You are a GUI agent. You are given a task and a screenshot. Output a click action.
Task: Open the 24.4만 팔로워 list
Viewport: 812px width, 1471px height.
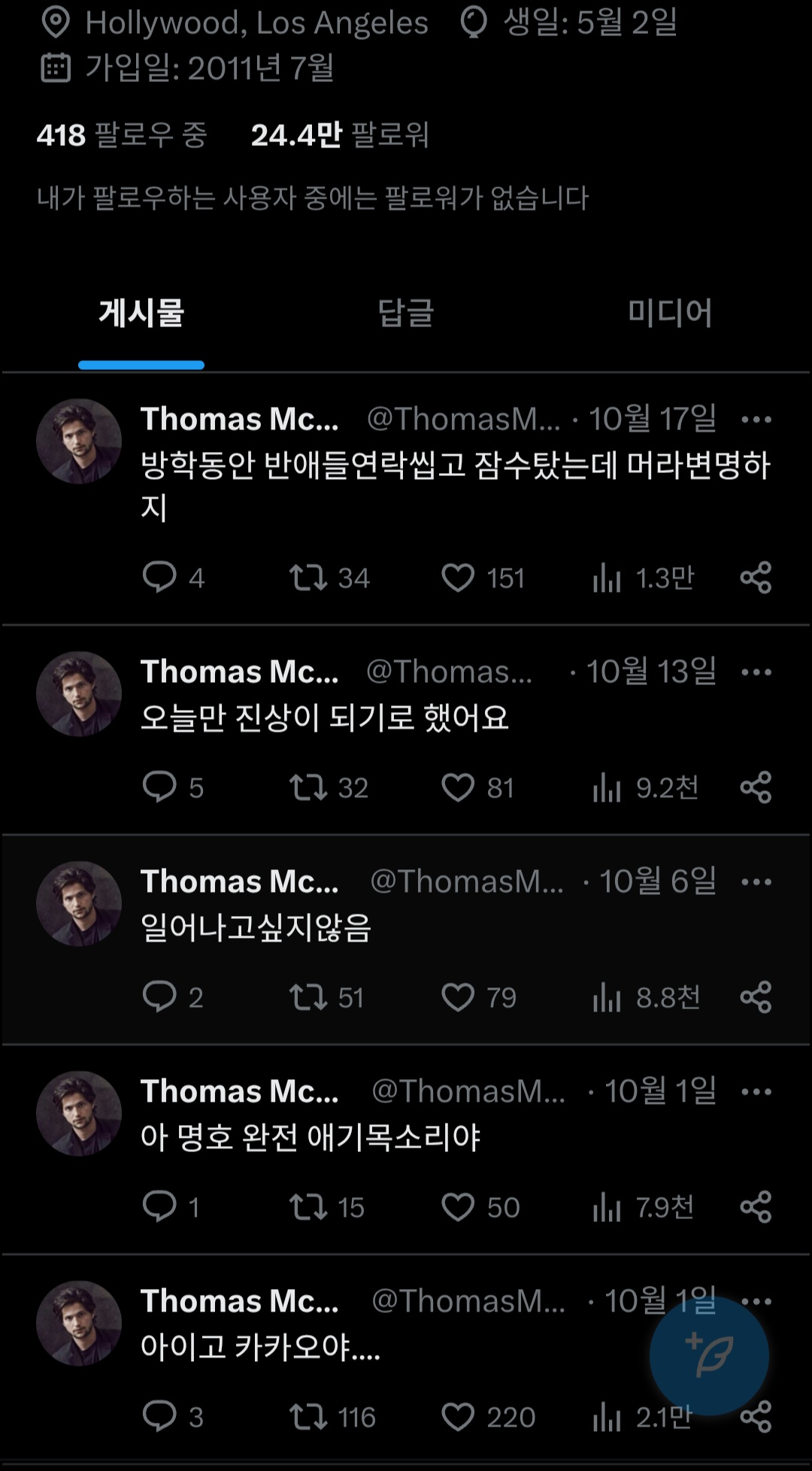[340, 135]
